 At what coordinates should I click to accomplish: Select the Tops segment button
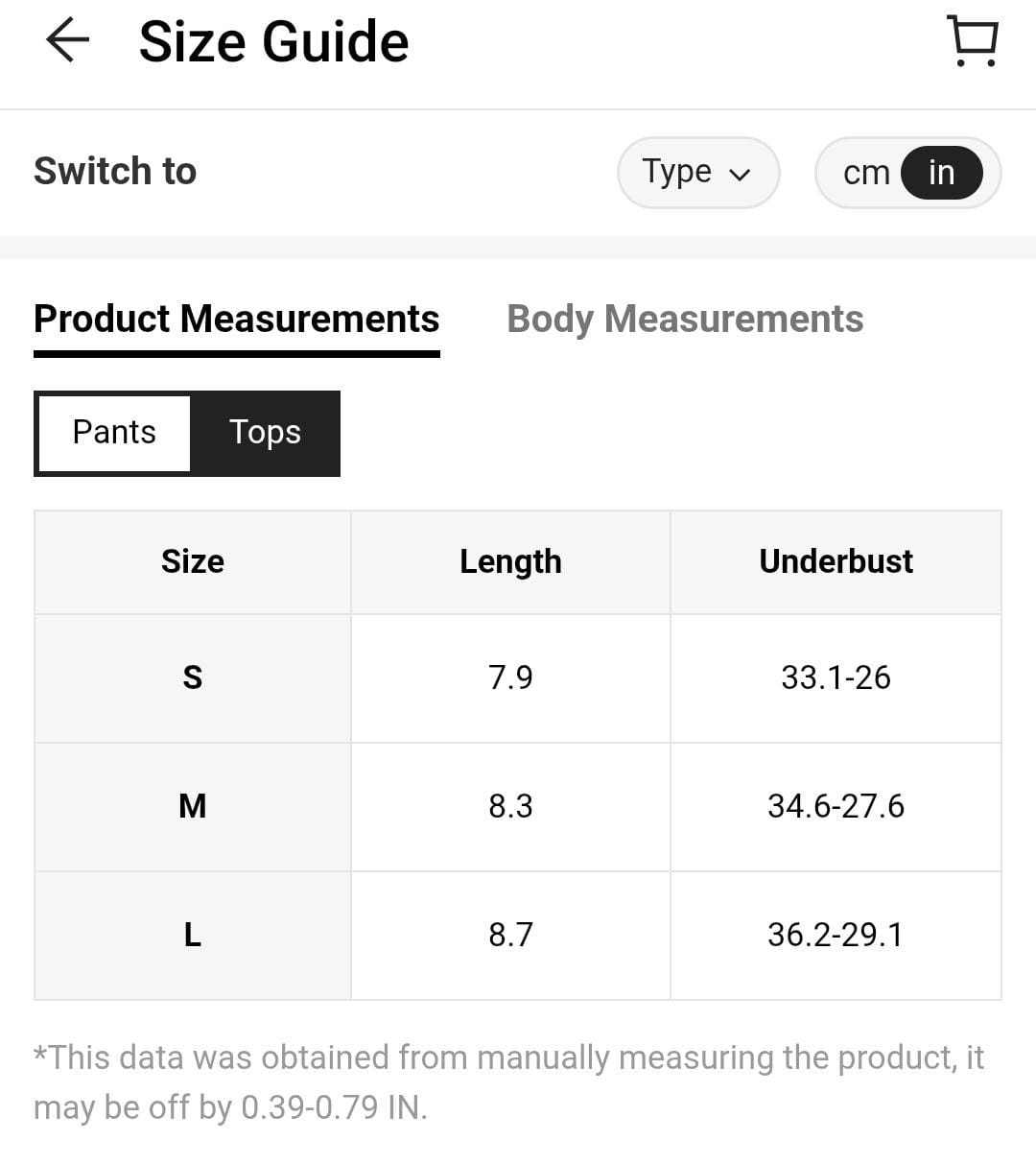(x=265, y=433)
